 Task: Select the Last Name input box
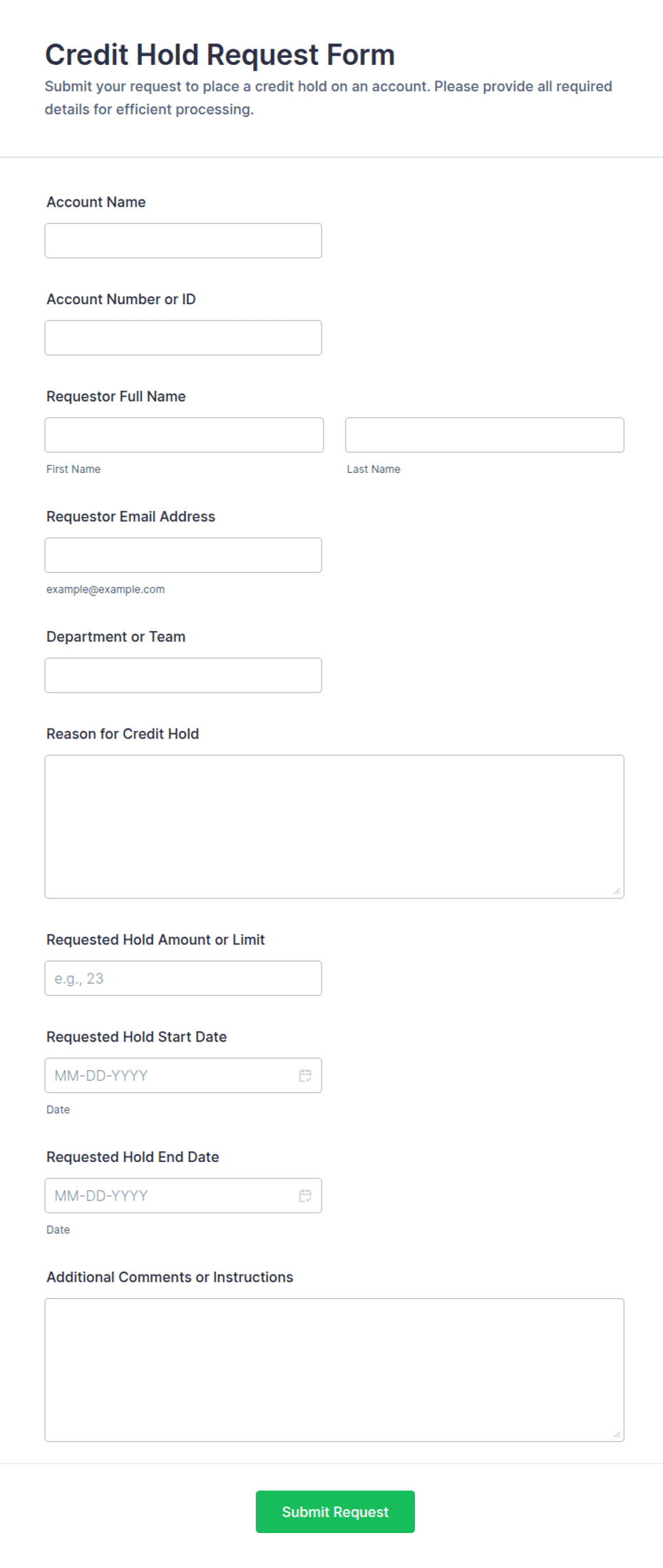coord(485,435)
